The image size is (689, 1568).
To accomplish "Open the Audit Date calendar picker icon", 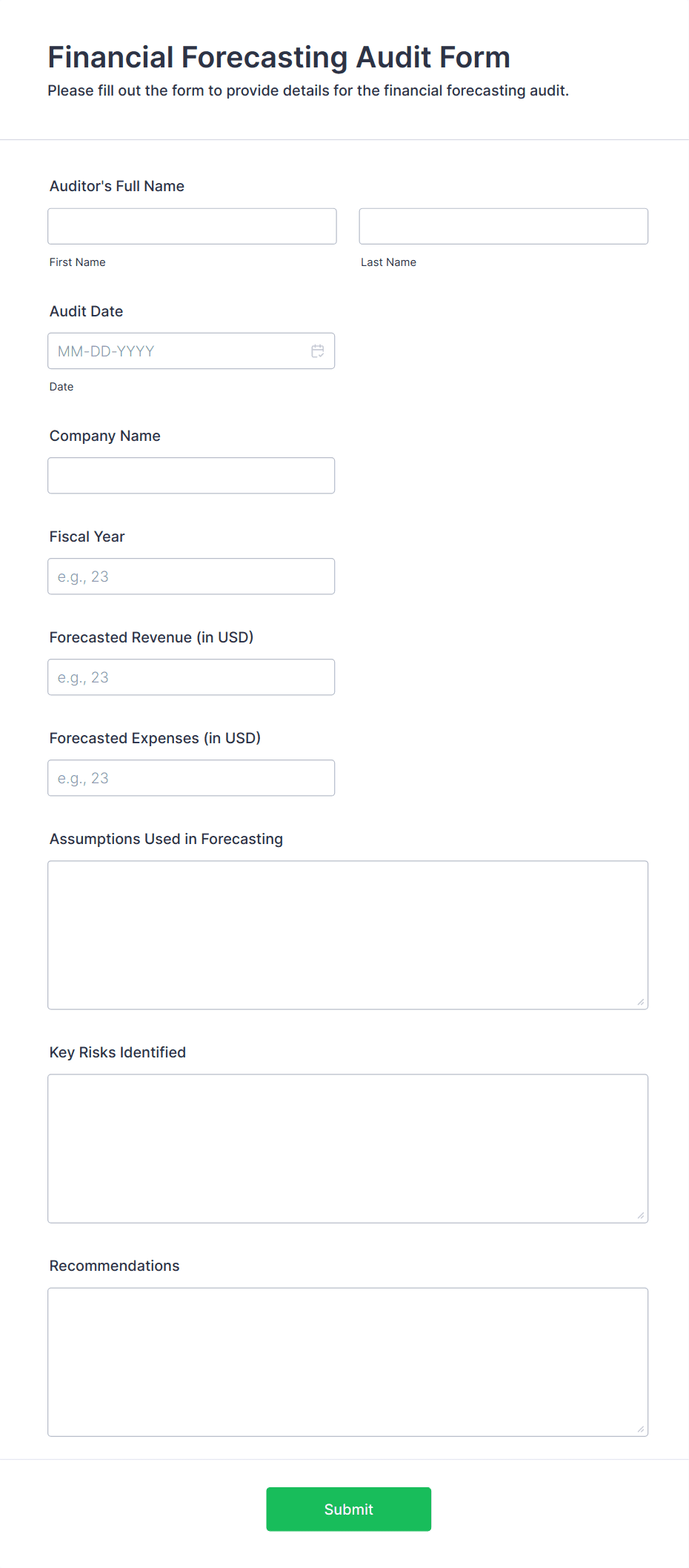I will pyautogui.click(x=318, y=351).
